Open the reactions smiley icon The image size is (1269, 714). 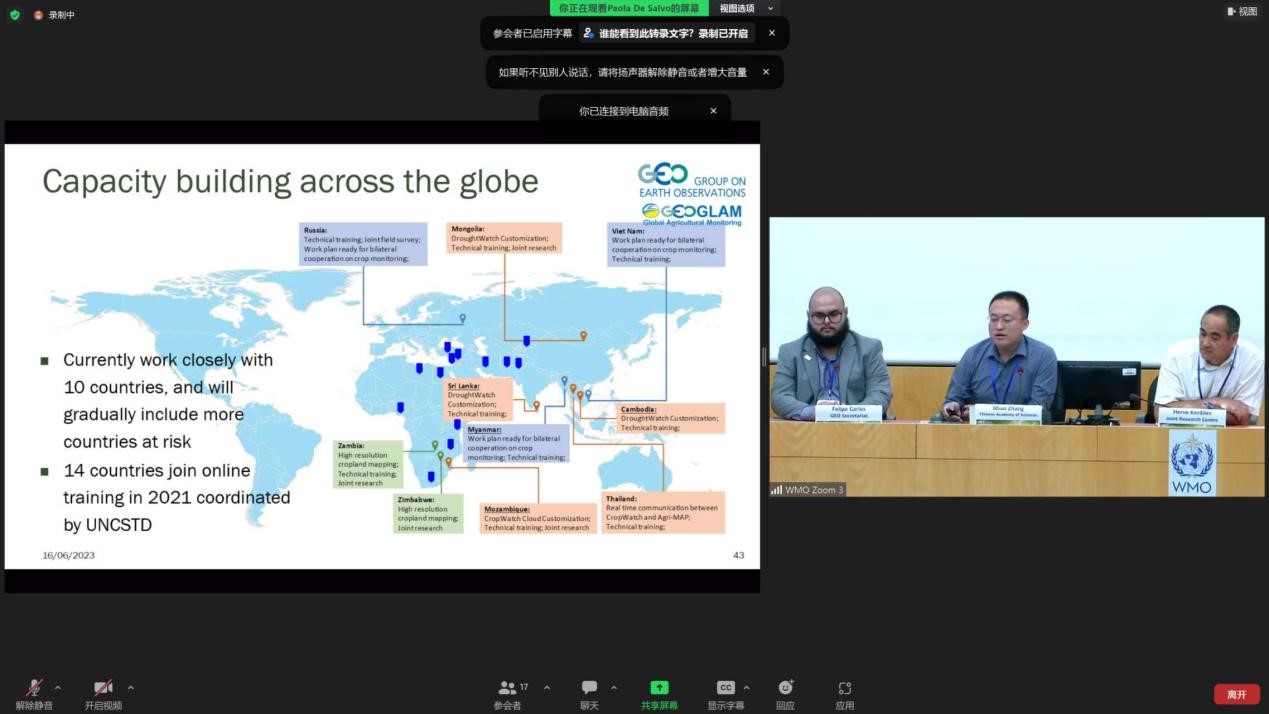click(x=785, y=688)
